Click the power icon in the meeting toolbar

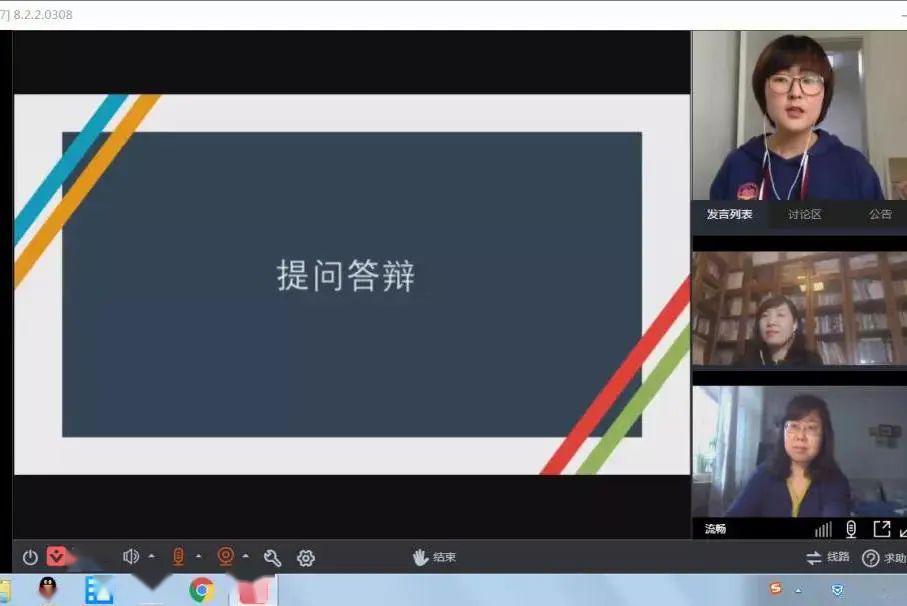[30, 557]
